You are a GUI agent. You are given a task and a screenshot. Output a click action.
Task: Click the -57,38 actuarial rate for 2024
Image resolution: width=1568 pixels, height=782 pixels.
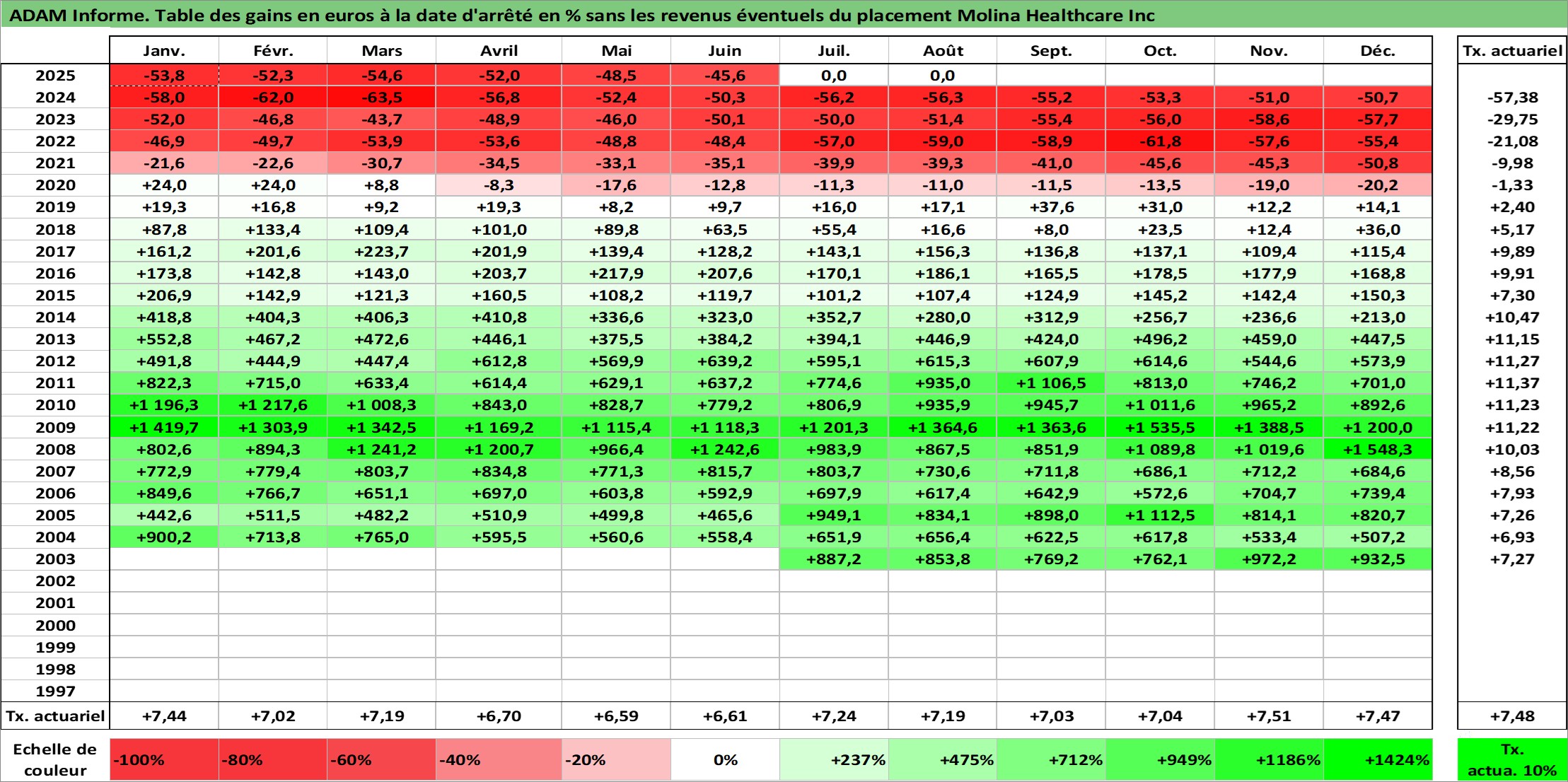pos(1512,98)
